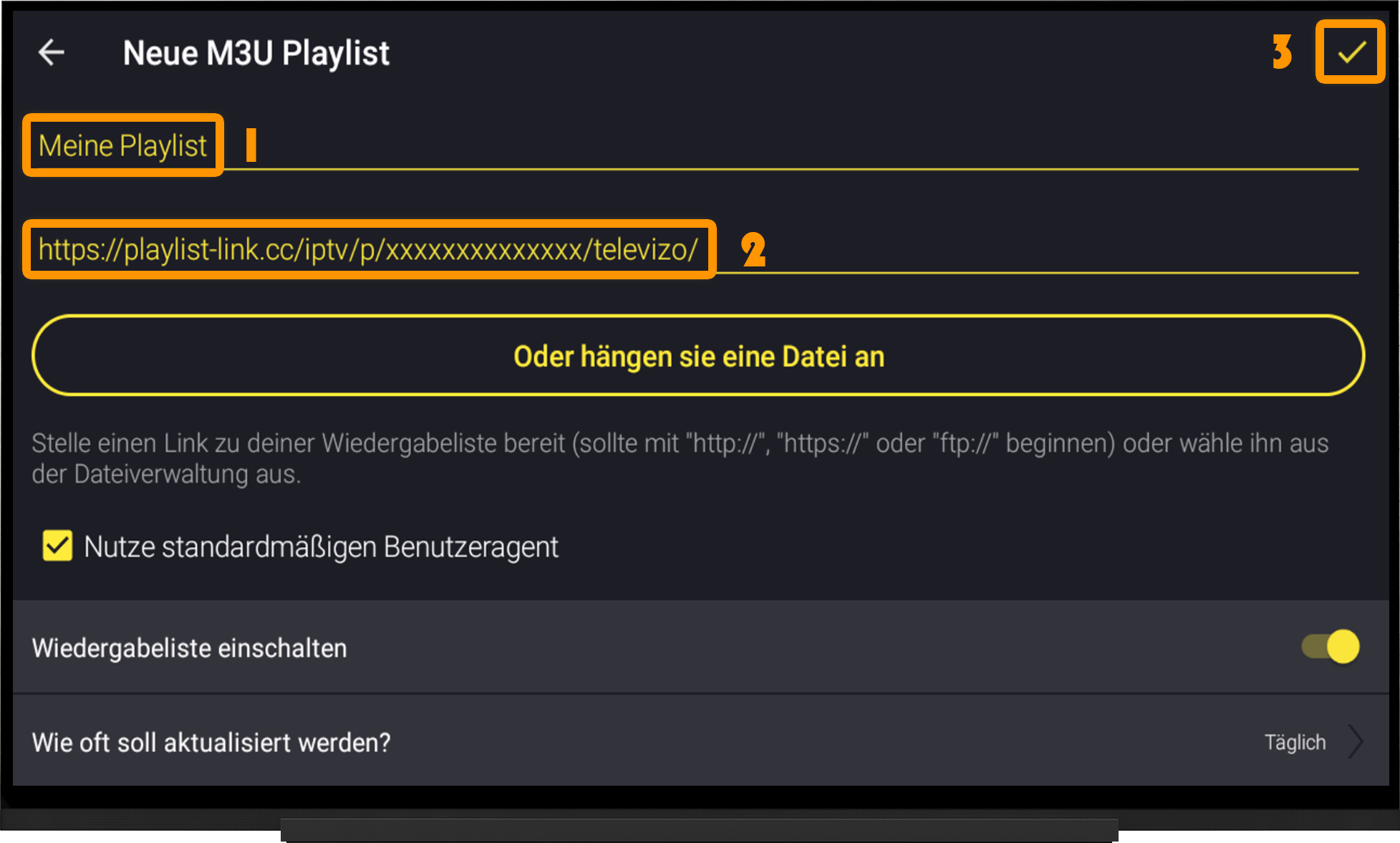
Task: Click 'Oder hängen sie eine Datei an' button
Action: (x=698, y=355)
